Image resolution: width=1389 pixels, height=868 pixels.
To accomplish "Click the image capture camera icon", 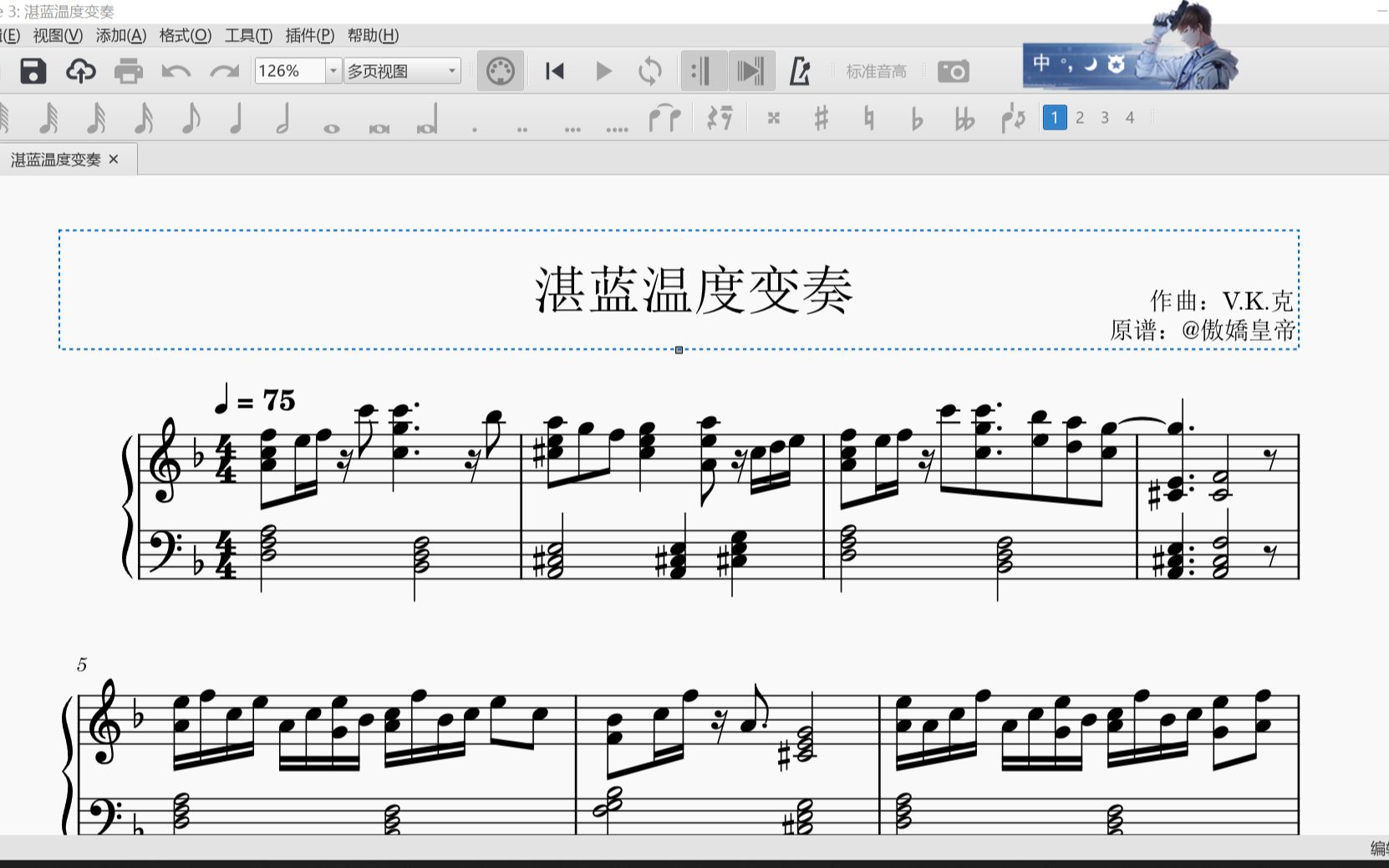I will point(954,71).
